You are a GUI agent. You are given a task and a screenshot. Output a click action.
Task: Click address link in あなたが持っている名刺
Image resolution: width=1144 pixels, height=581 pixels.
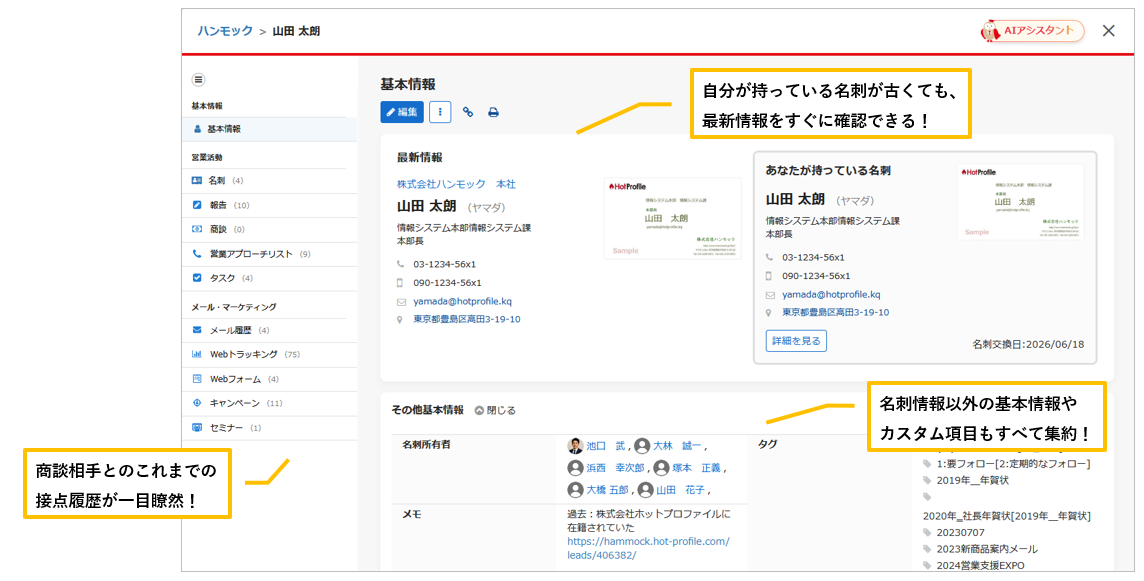tap(835, 312)
